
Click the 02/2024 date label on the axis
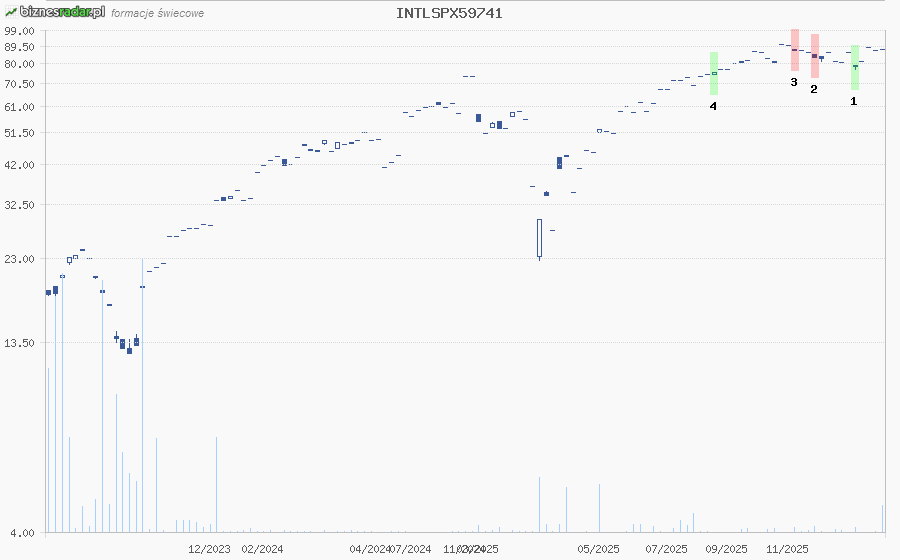[262, 549]
